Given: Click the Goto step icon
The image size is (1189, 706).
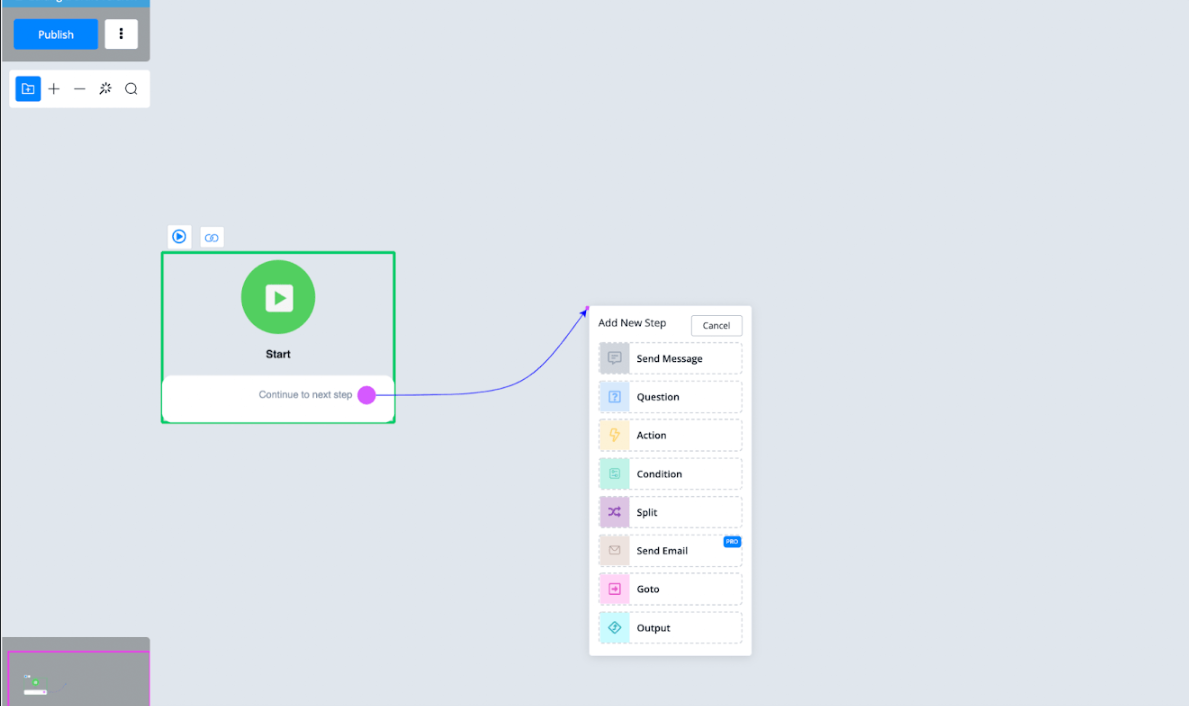Looking at the screenshot, I should coord(614,589).
